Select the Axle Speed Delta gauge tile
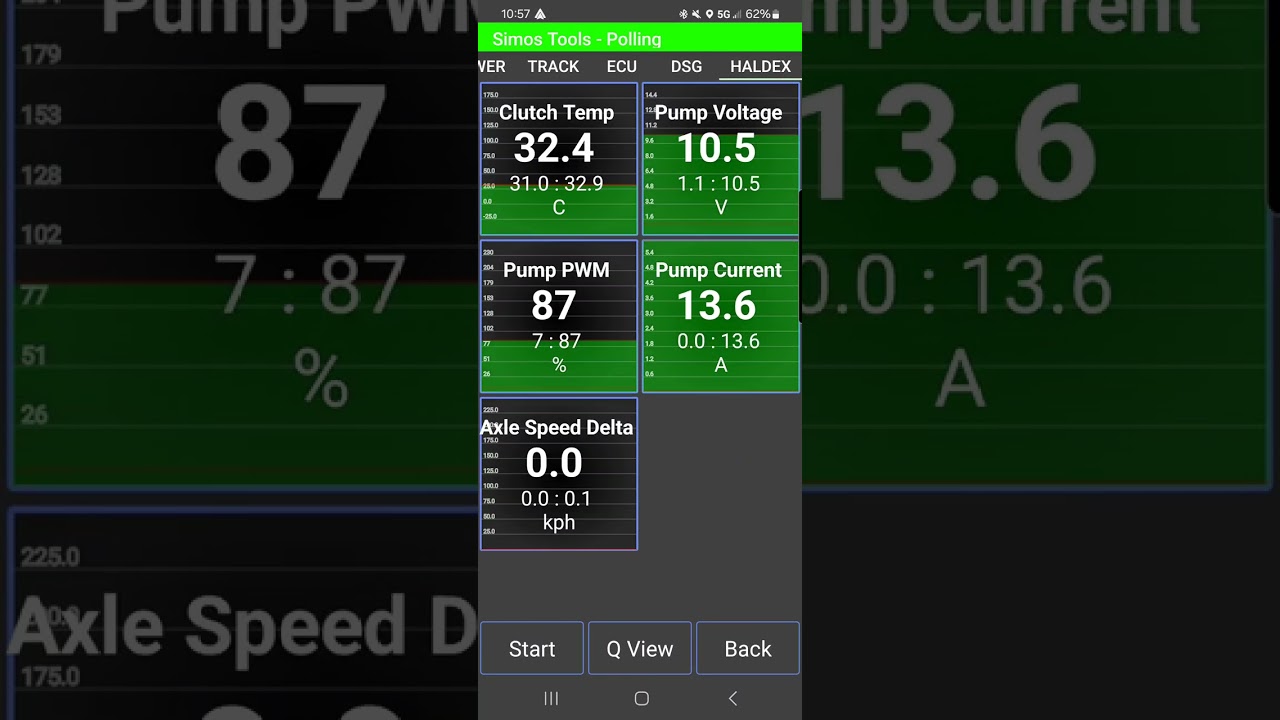 [x=559, y=474]
